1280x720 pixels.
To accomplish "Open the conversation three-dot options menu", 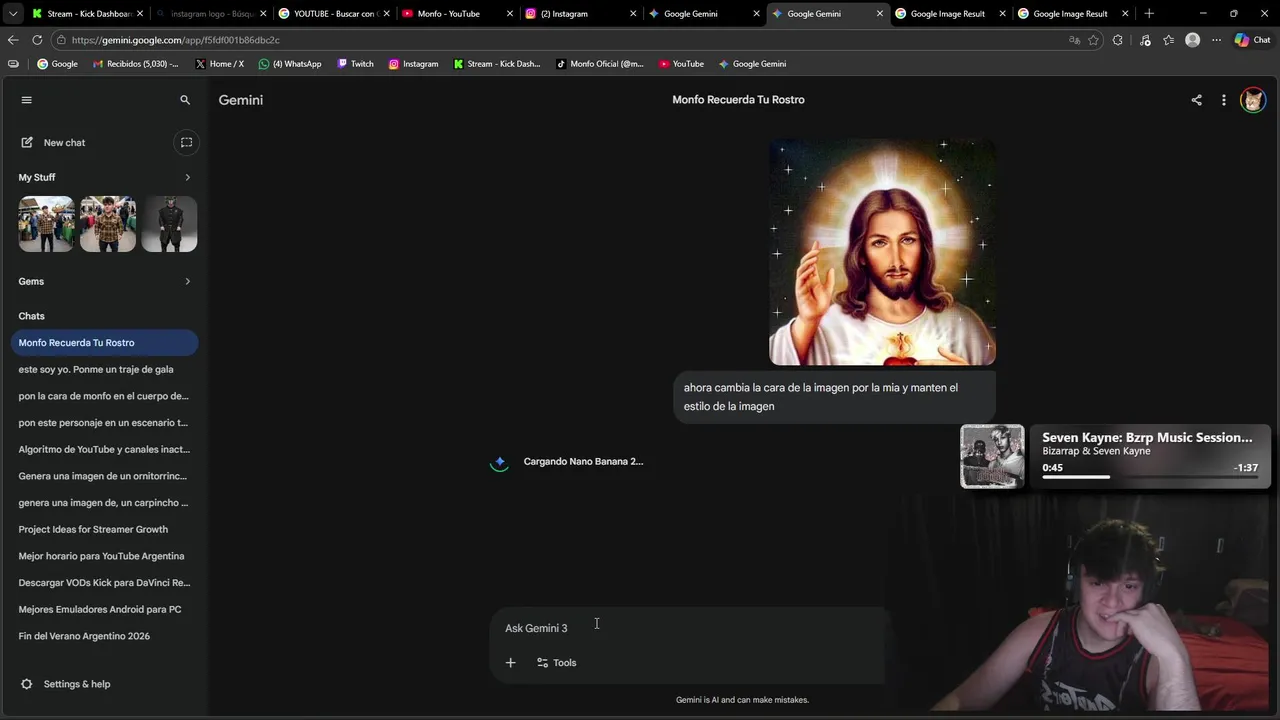I will 1223,100.
